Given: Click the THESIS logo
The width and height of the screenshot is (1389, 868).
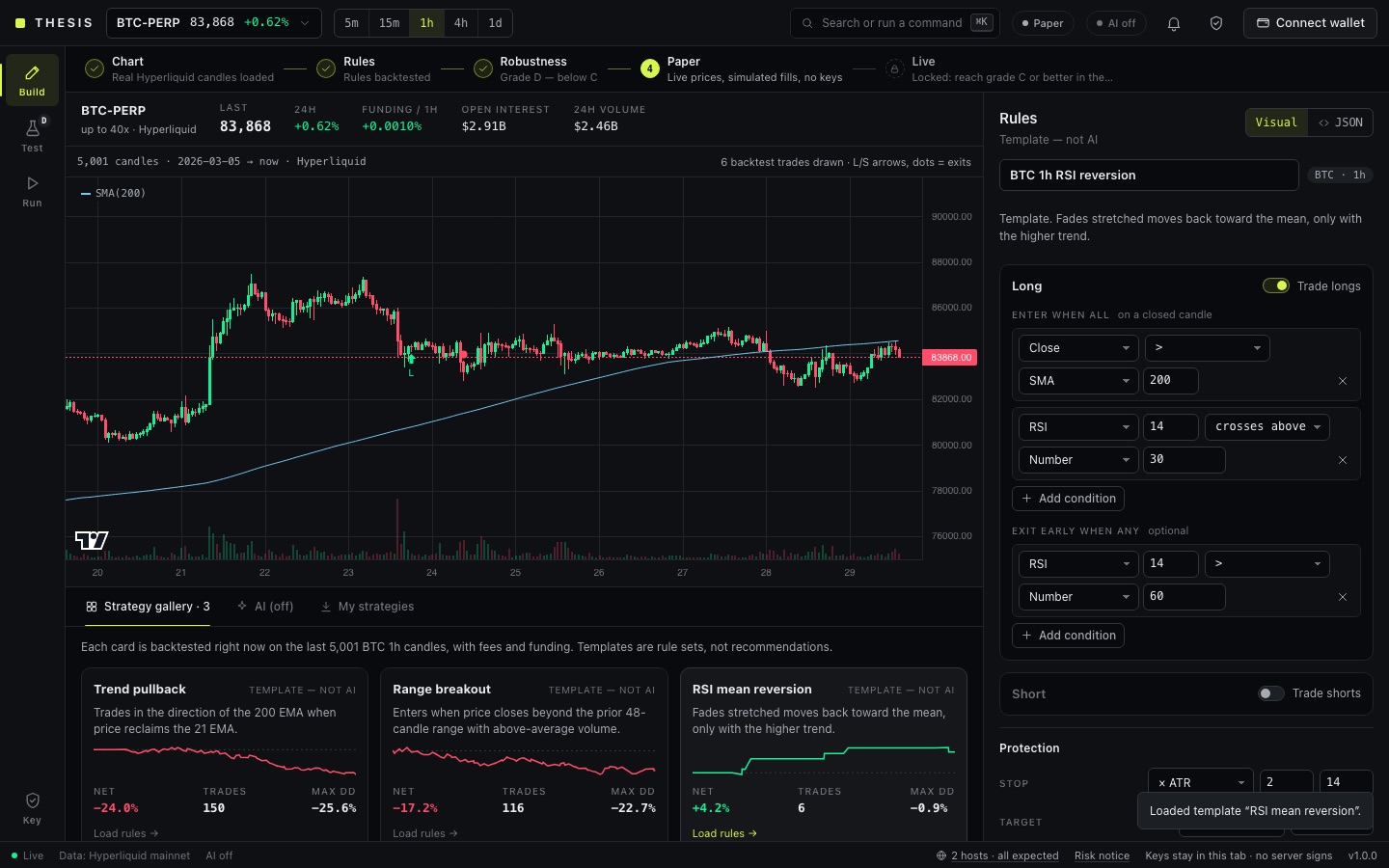Looking at the screenshot, I should pos(54,23).
